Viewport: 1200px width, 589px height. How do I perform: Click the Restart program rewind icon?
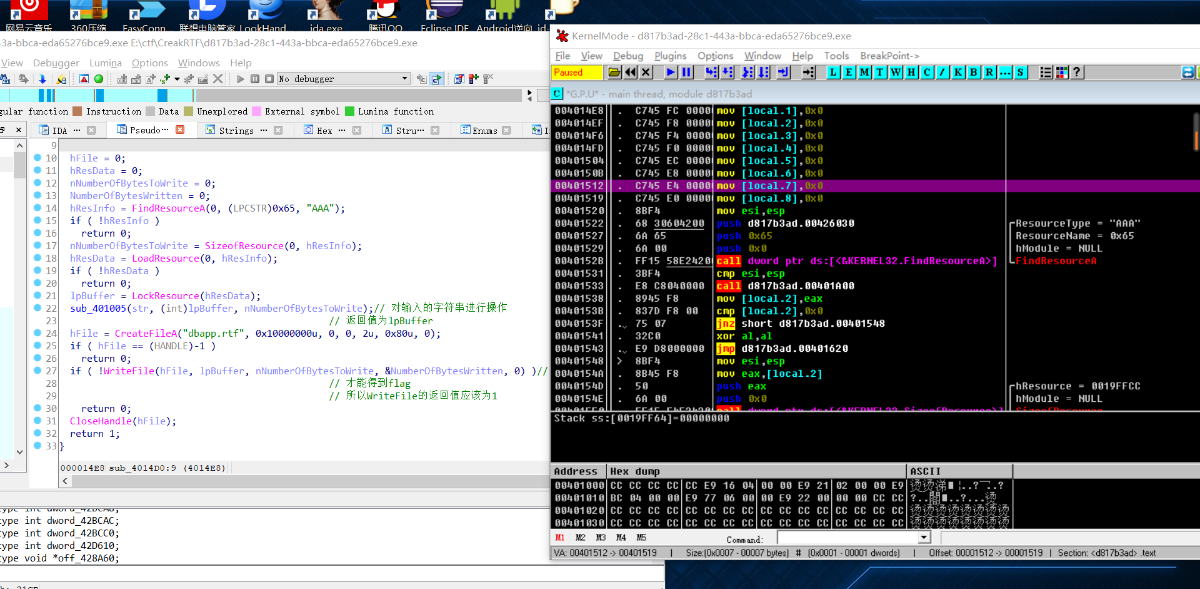pos(630,73)
